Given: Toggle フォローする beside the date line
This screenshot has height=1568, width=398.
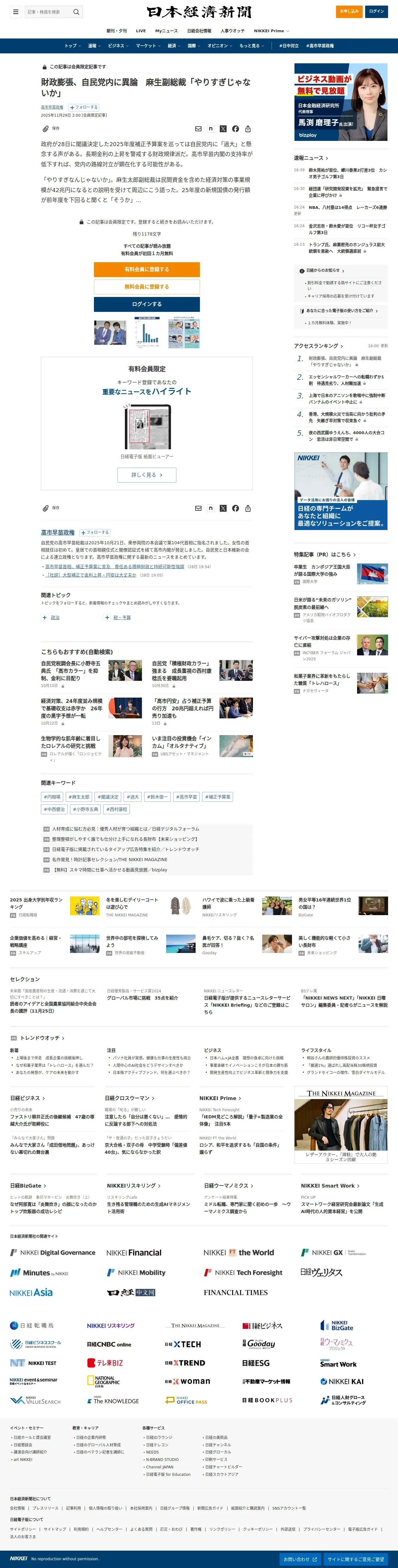Looking at the screenshot, I should pyautogui.click(x=83, y=107).
